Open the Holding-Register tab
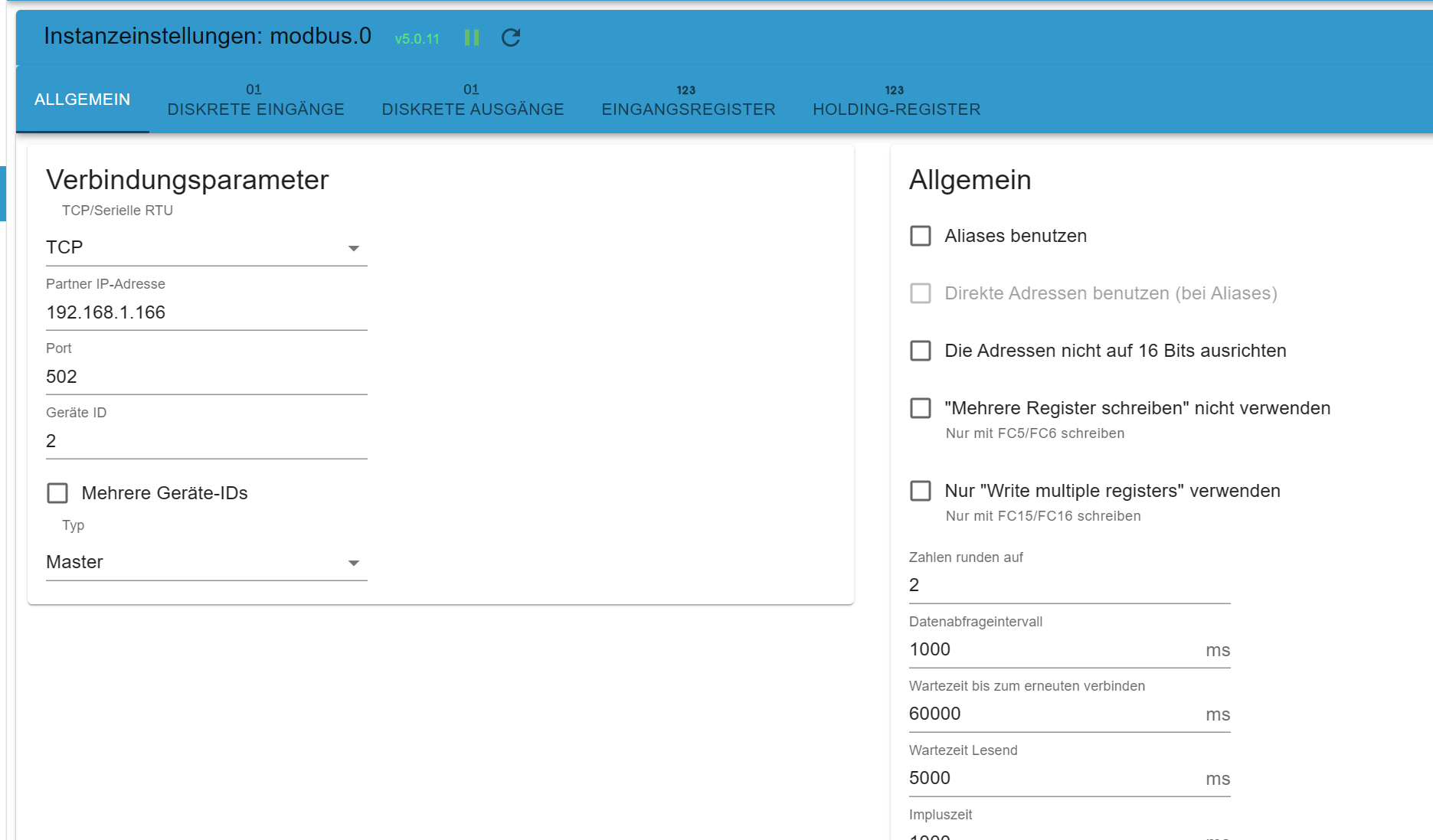The image size is (1433, 840). pos(897,100)
